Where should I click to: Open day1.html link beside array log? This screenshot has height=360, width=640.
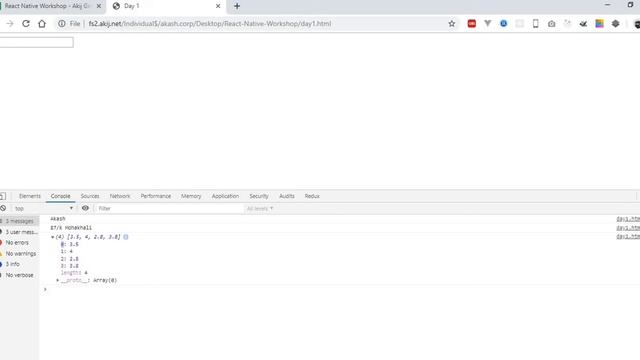628,236
